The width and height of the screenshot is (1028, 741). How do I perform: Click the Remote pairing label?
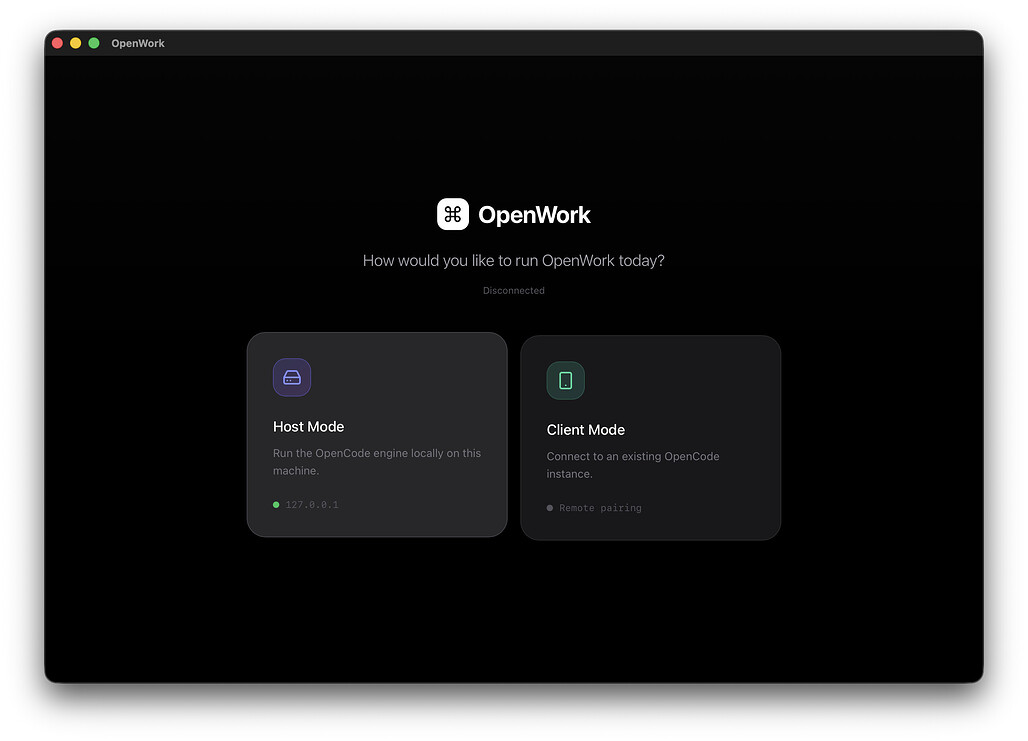click(x=600, y=508)
